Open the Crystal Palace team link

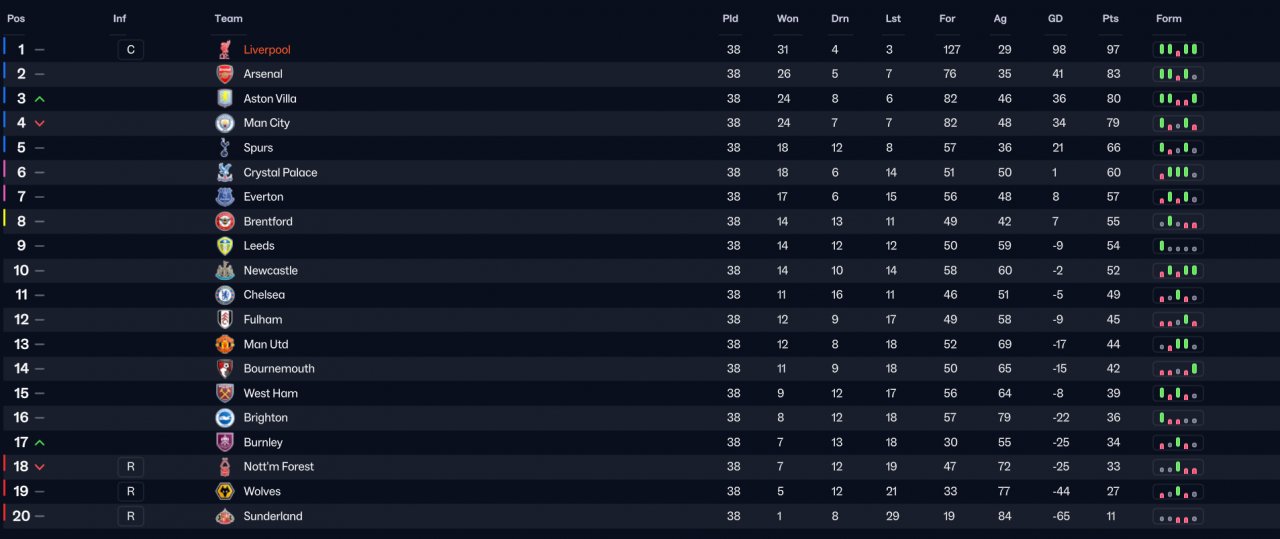(x=280, y=173)
